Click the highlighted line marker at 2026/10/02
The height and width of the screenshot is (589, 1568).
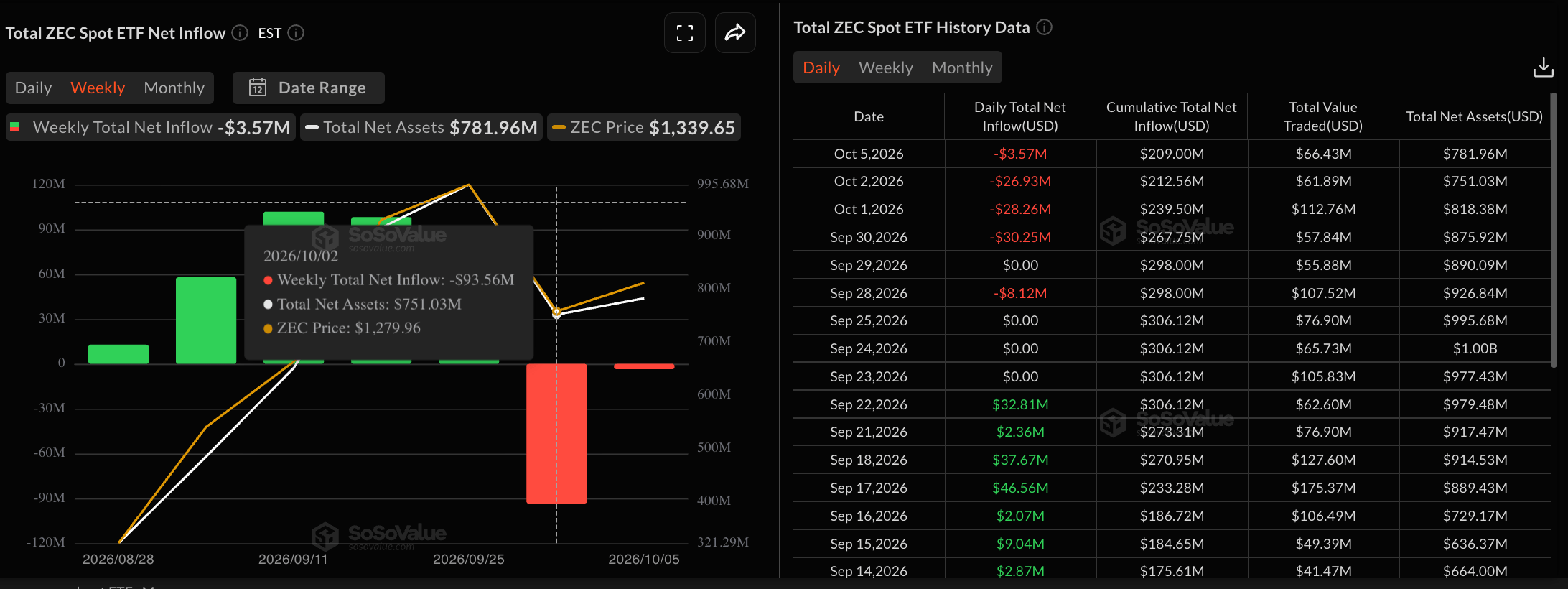coord(556,312)
